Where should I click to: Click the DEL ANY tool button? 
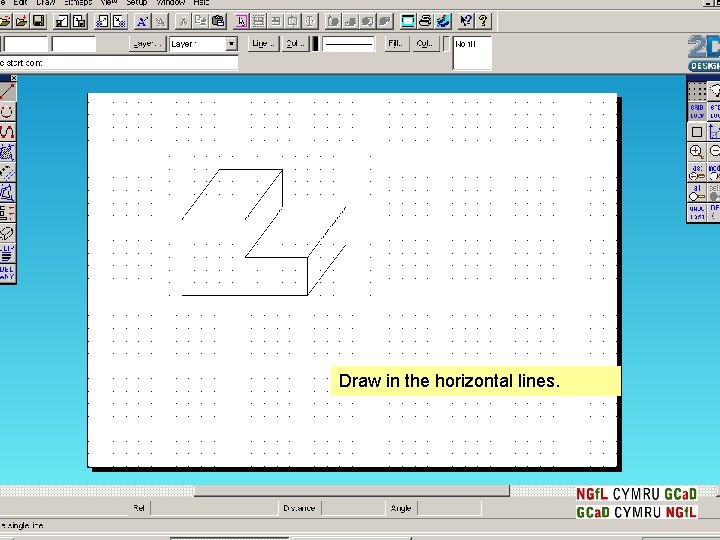tap(7, 273)
